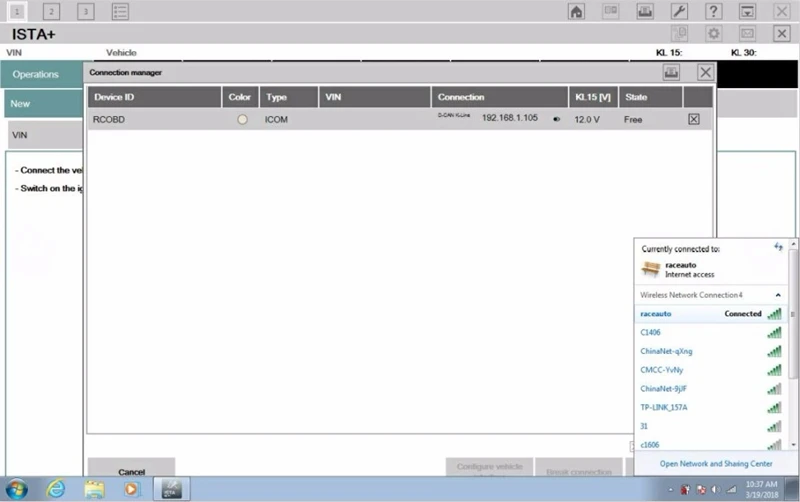This screenshot has height=502, width=800.
Task: Show hidden system tray icons
Action: [670, 490]
